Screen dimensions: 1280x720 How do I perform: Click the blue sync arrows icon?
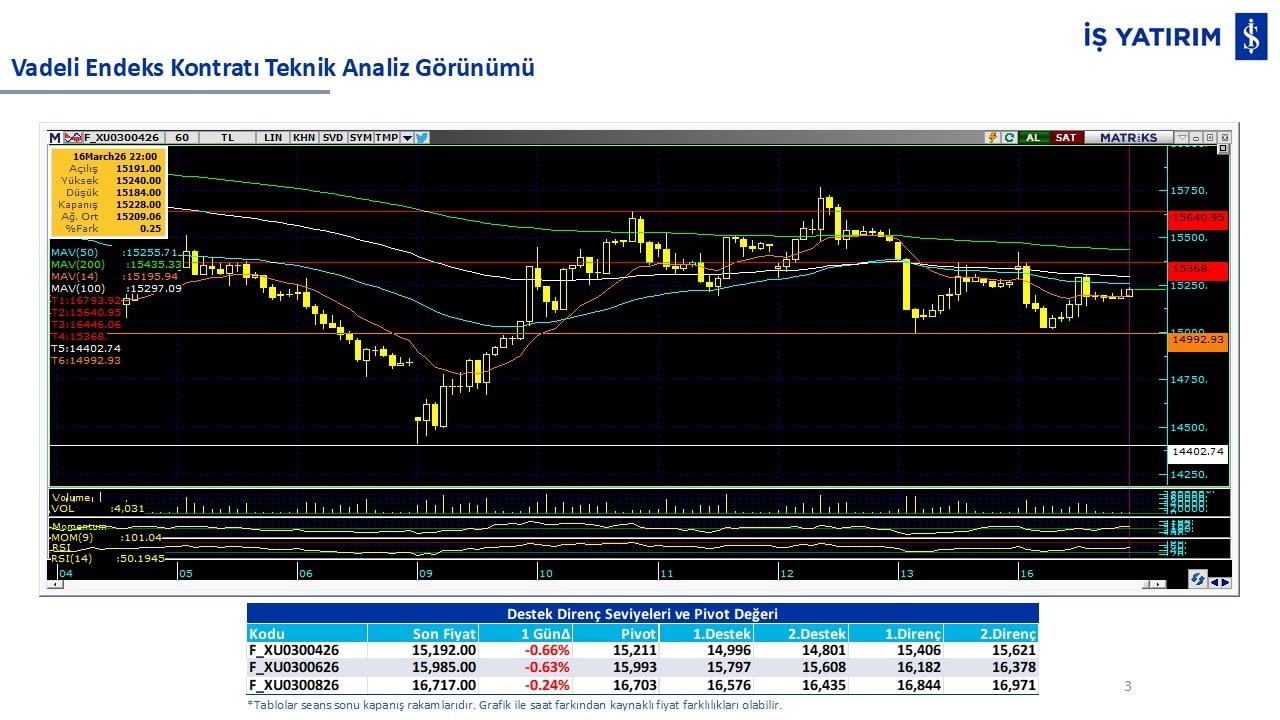pyautogui.click(x=1197, y=579)
